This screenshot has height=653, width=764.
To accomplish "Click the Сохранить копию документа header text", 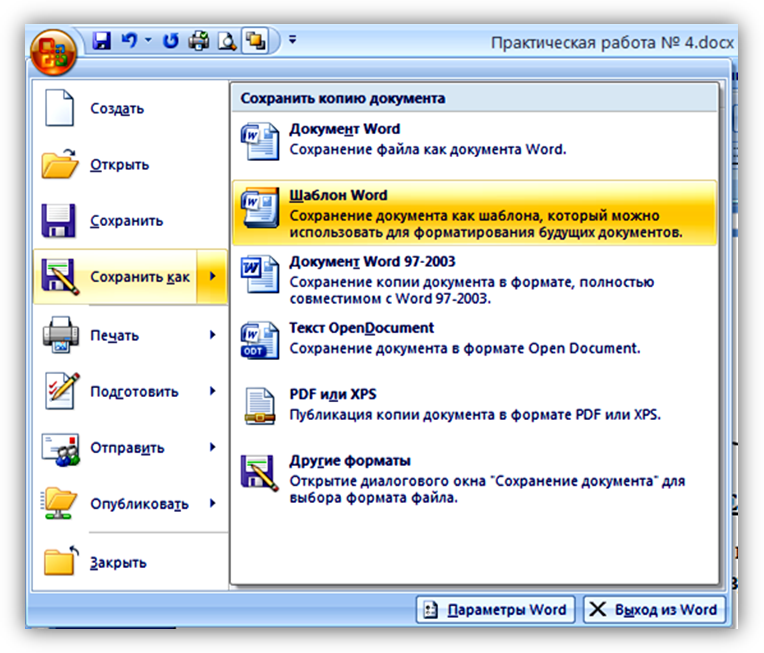I will [343, 98].
